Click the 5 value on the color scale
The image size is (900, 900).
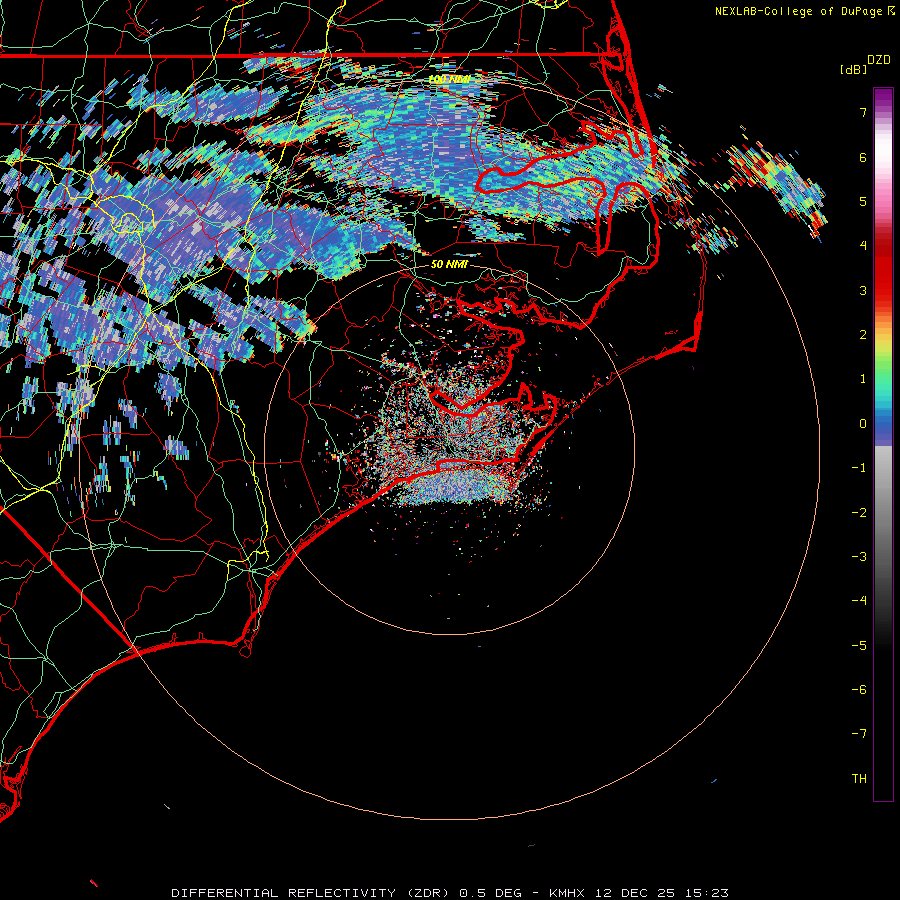click(863, 201)
